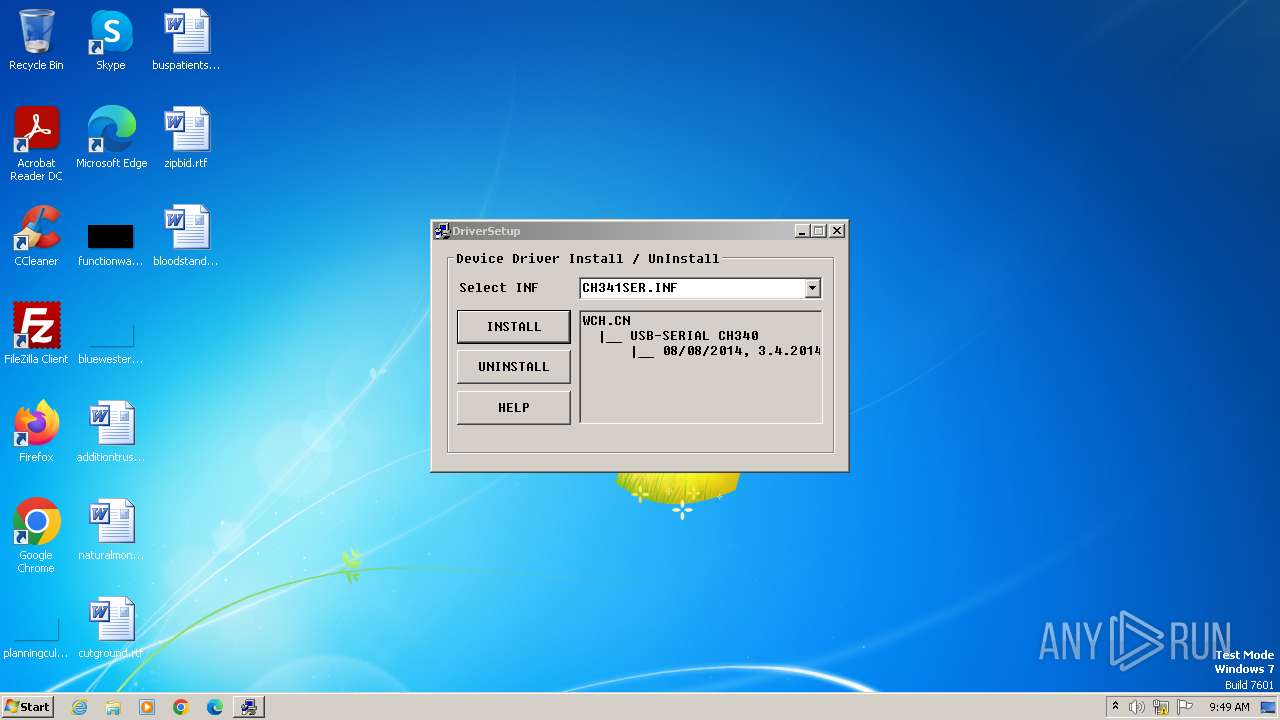Launch Skype from desktop
This screenshot has height=720, width=1280.
coord(111,40)
